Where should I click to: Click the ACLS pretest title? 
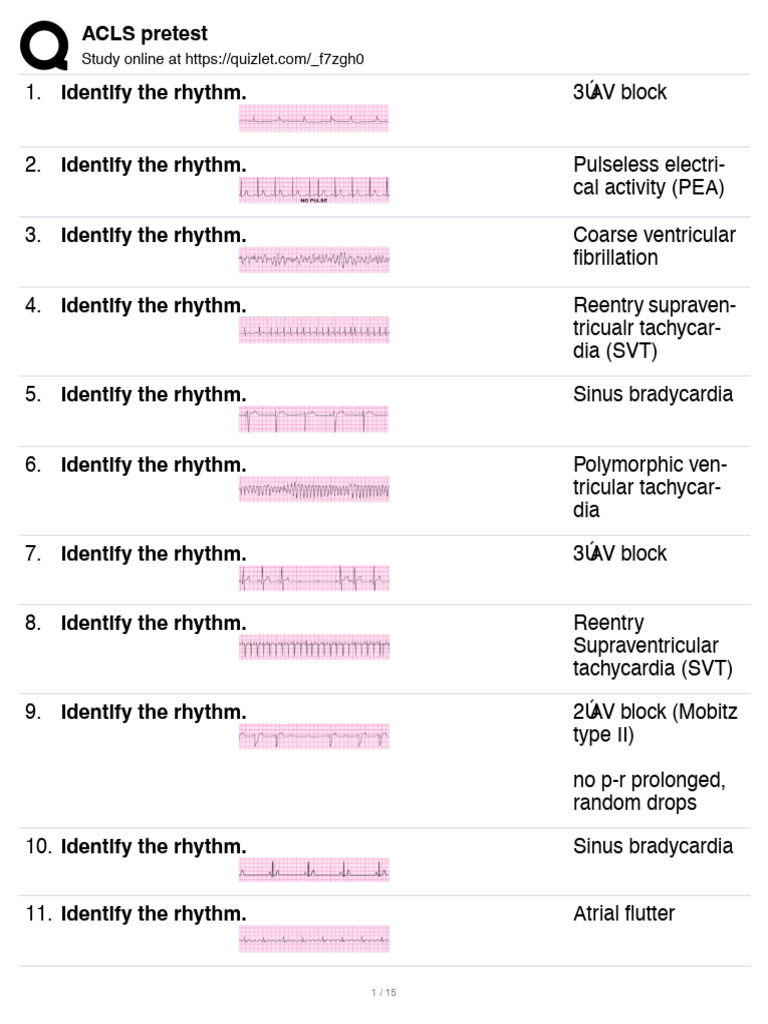point(145,35)
